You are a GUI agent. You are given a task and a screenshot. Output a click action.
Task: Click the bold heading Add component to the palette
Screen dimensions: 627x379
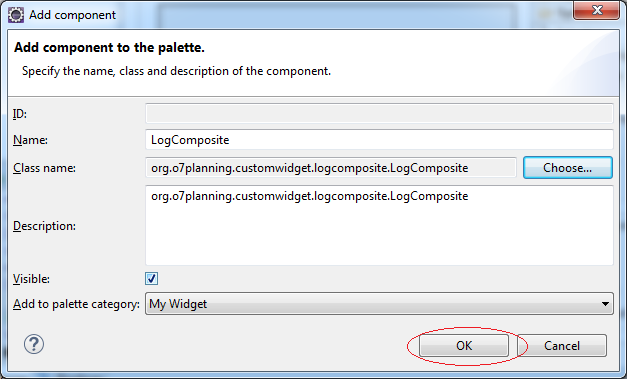point(109,48)
